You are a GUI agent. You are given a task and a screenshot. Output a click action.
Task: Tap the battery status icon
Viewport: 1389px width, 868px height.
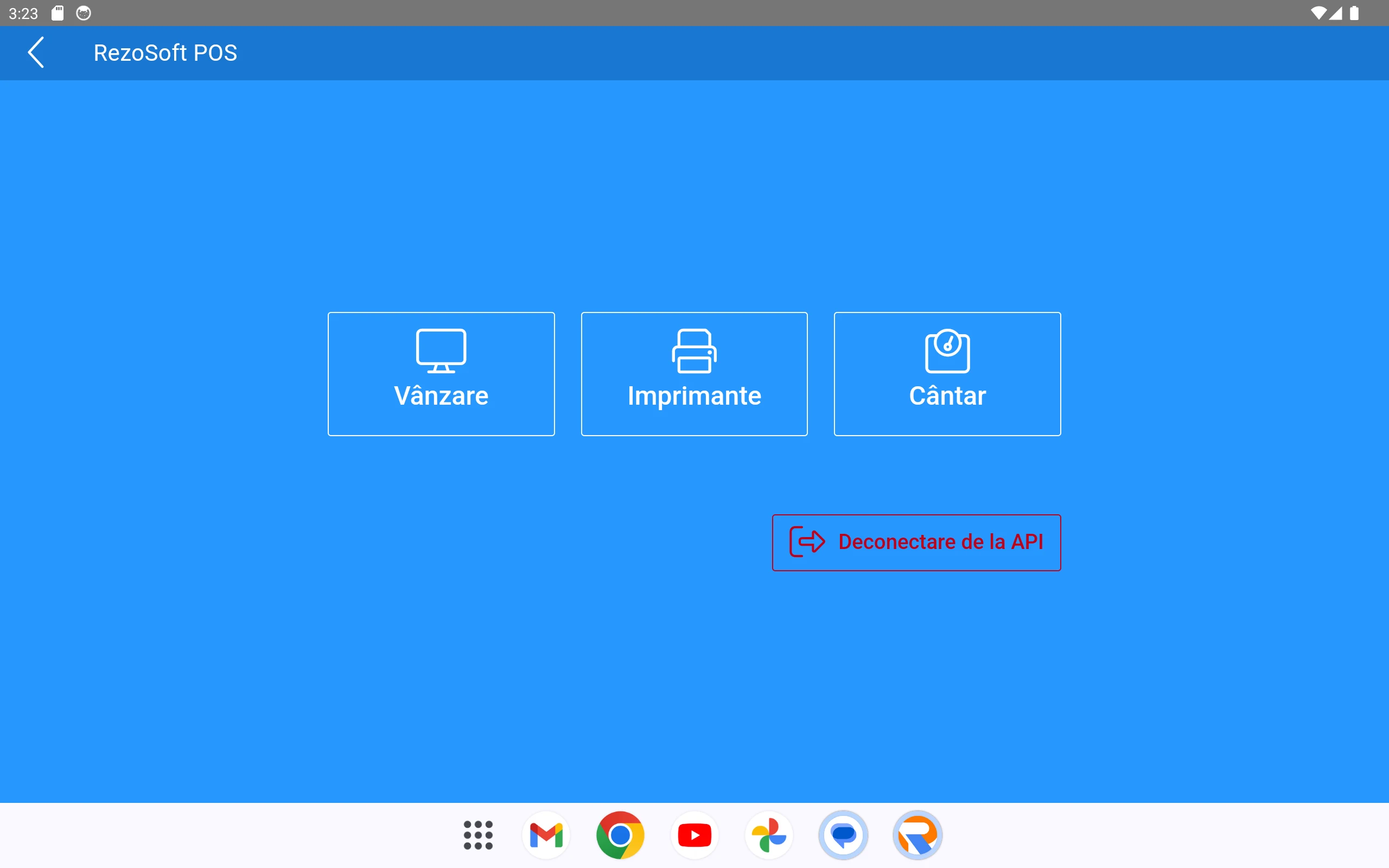(x=1354, y=13)
